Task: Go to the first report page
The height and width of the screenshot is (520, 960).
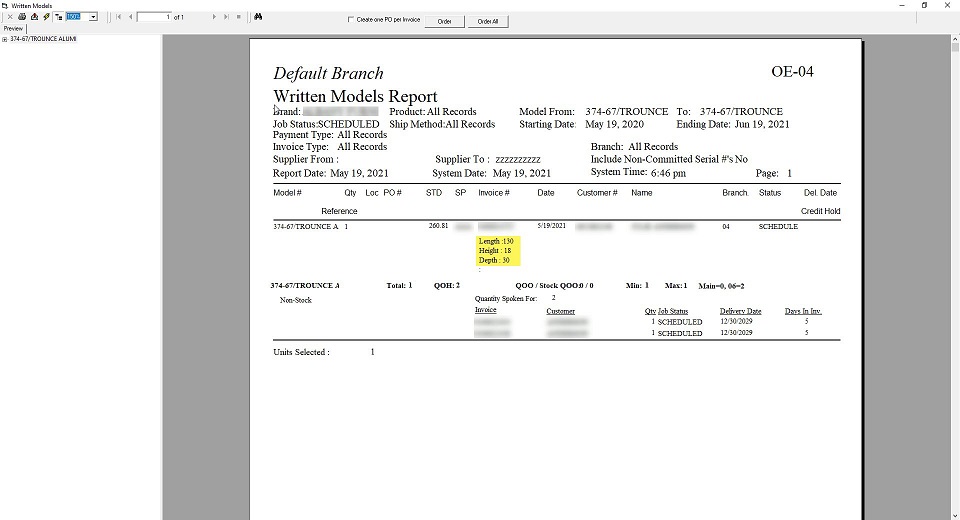Action: (x=117, y=18)
